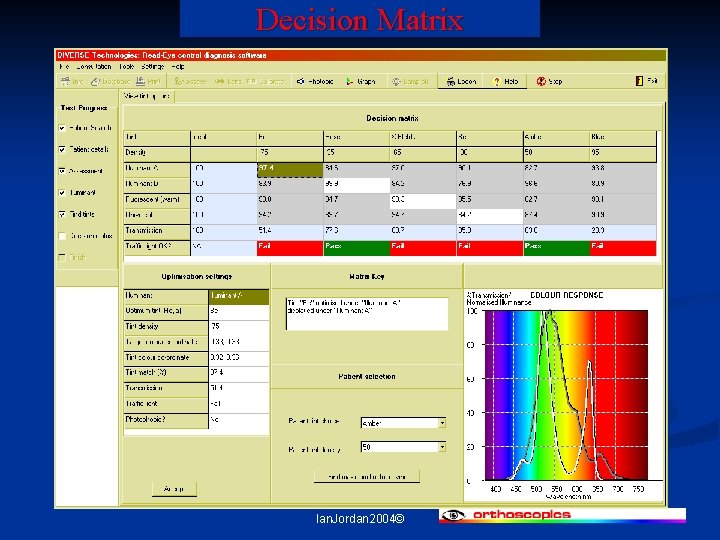Click the button below the tint density dropdown
This screenshot has height=540, width=720.
(366, 477)
